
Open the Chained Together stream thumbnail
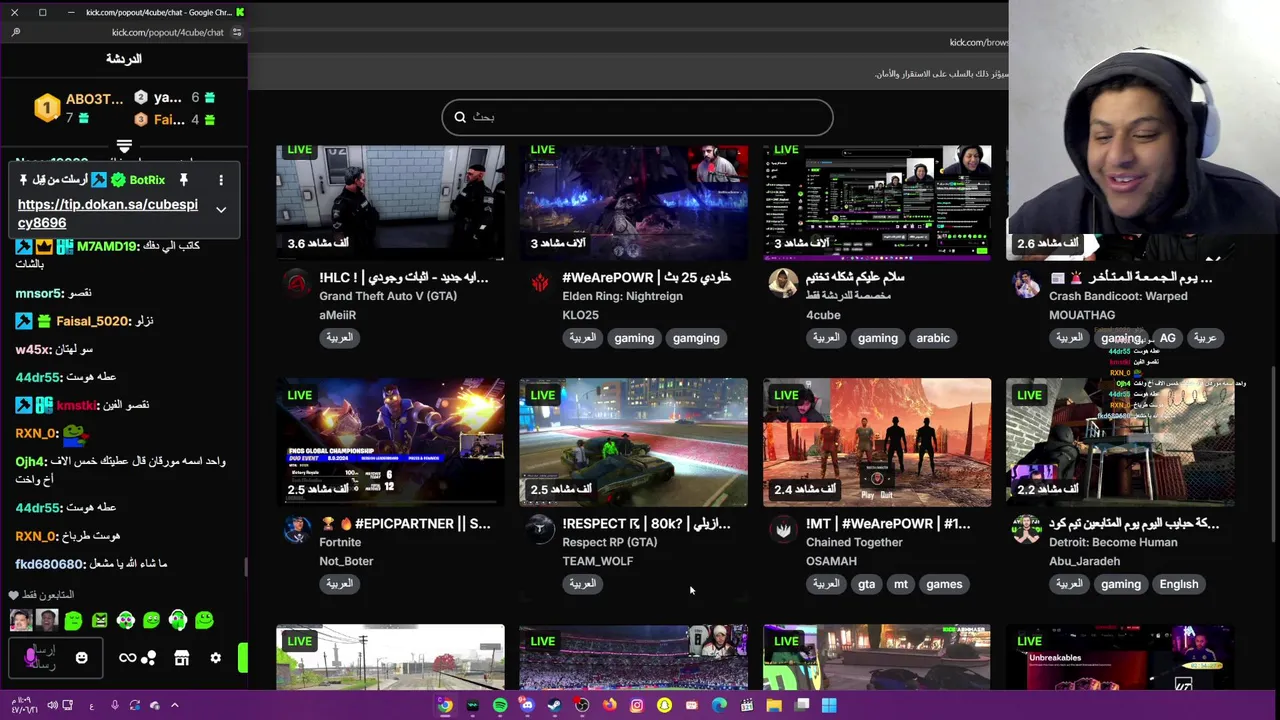point(877,442)
